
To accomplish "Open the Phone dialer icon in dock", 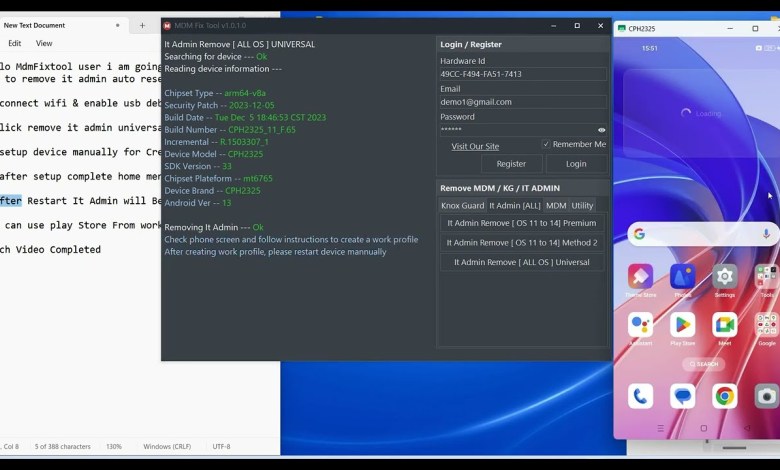I will click(x=640, y=396).
